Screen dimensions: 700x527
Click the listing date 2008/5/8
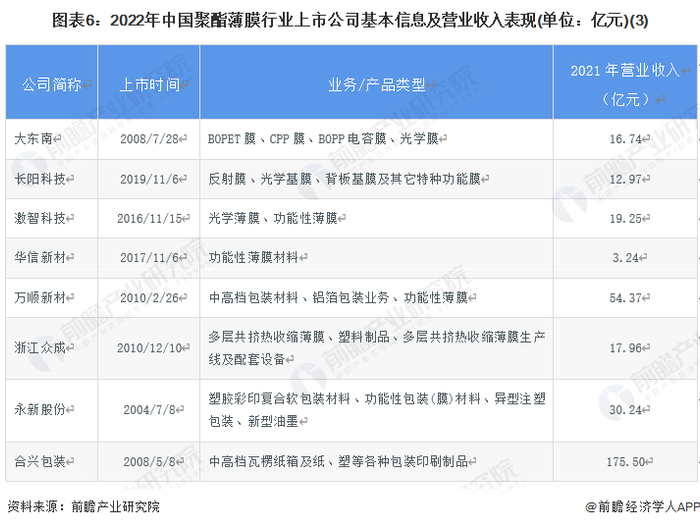(x=149, y=462)
